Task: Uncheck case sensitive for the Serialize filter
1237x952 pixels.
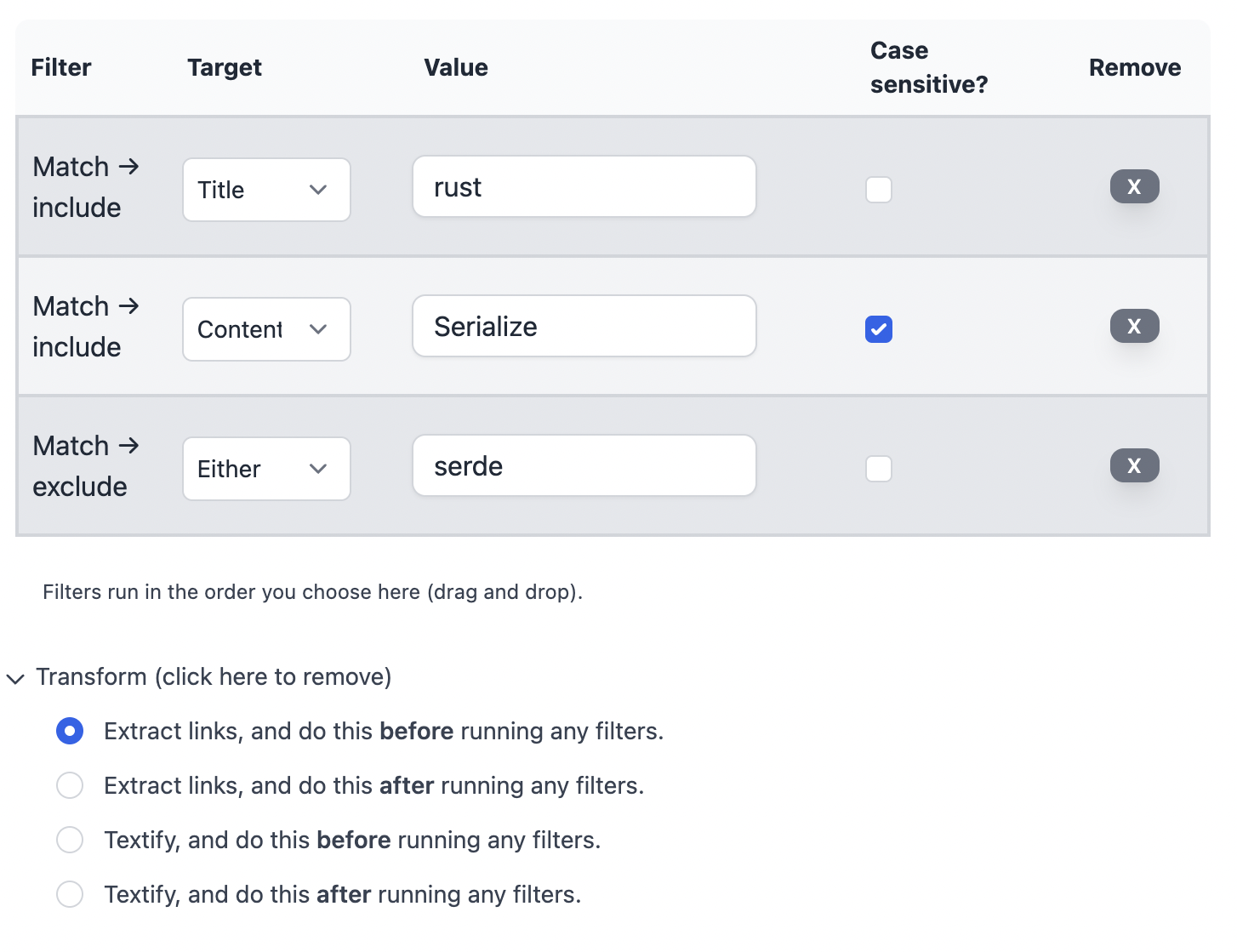Action: pyautogui.click(x=879, y=329)
